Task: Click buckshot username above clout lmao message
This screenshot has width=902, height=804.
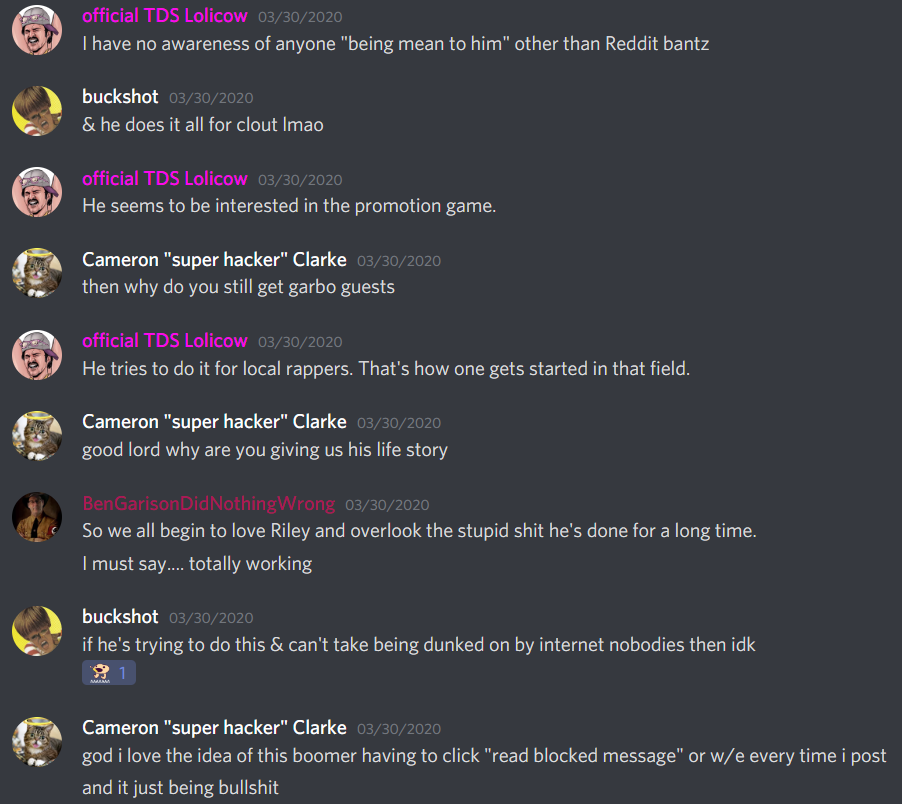Action: pyautogui.click(x=120, y=97)
